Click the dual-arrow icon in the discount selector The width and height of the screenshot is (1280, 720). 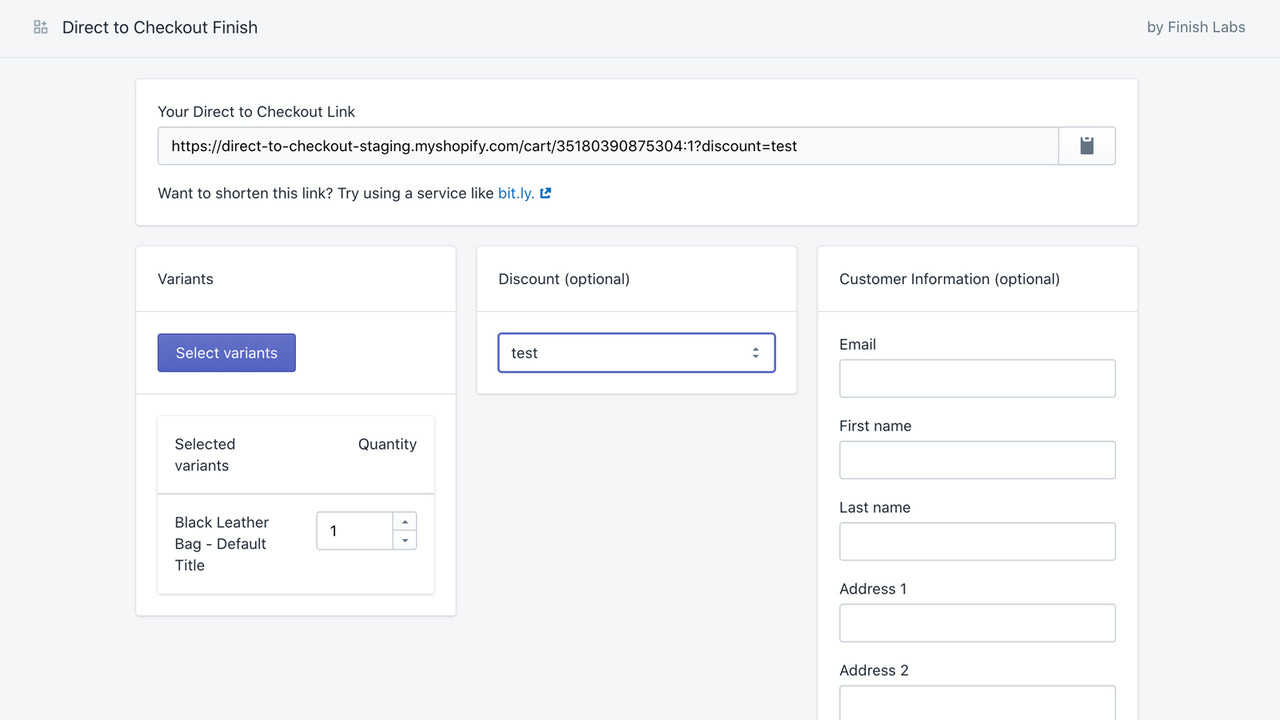point(756,352)
